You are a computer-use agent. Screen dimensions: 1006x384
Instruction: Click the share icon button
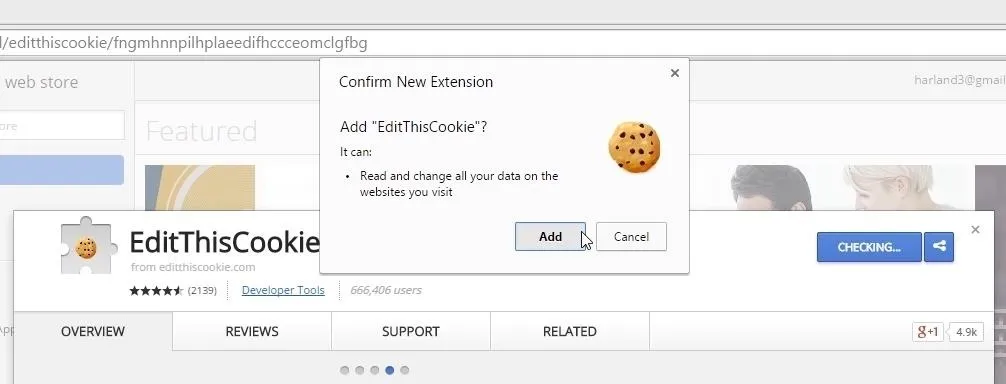[939, 247]
